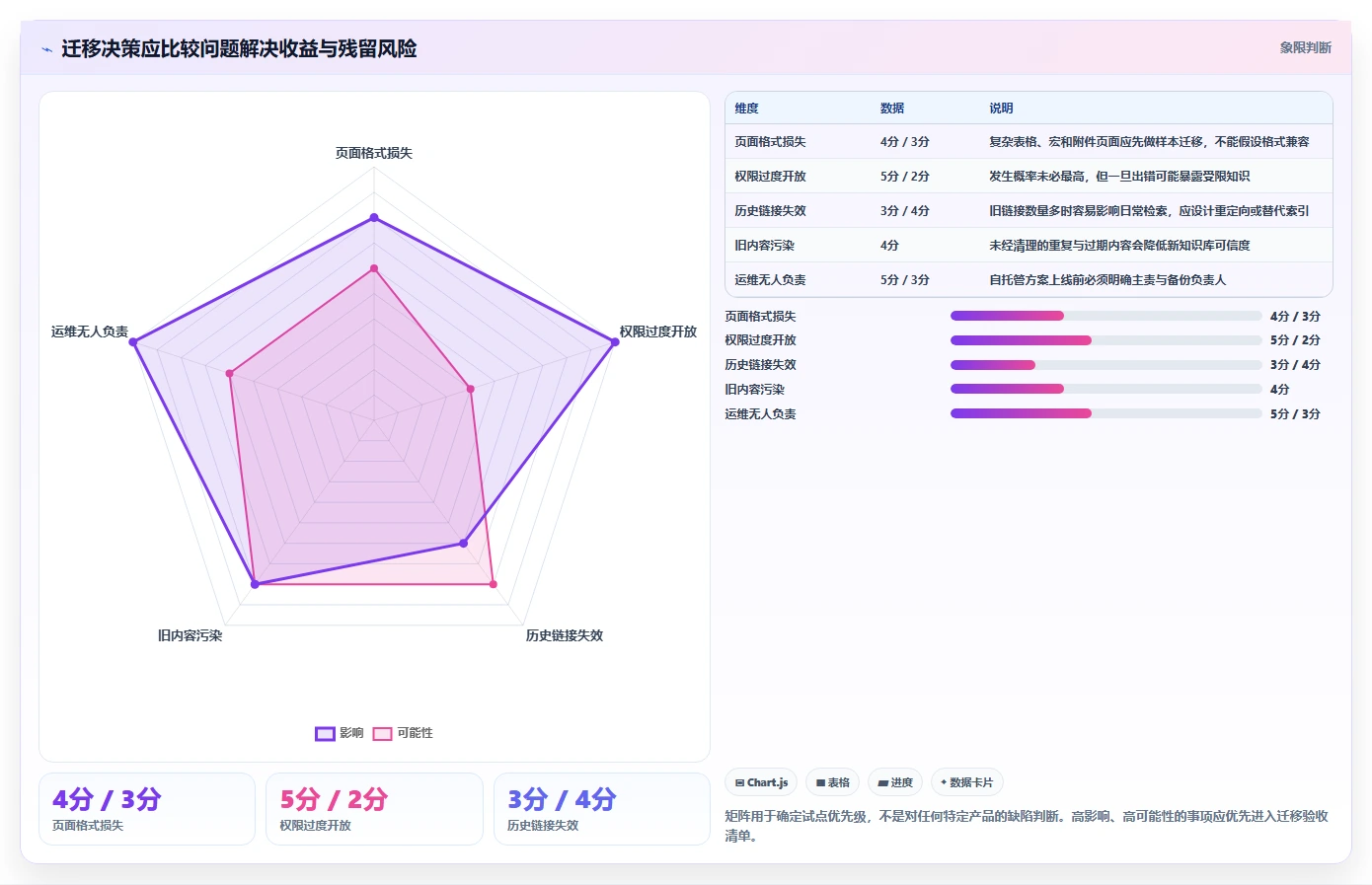Click the 4分 value beside the 旧内容污染 progress bar

1279,389
